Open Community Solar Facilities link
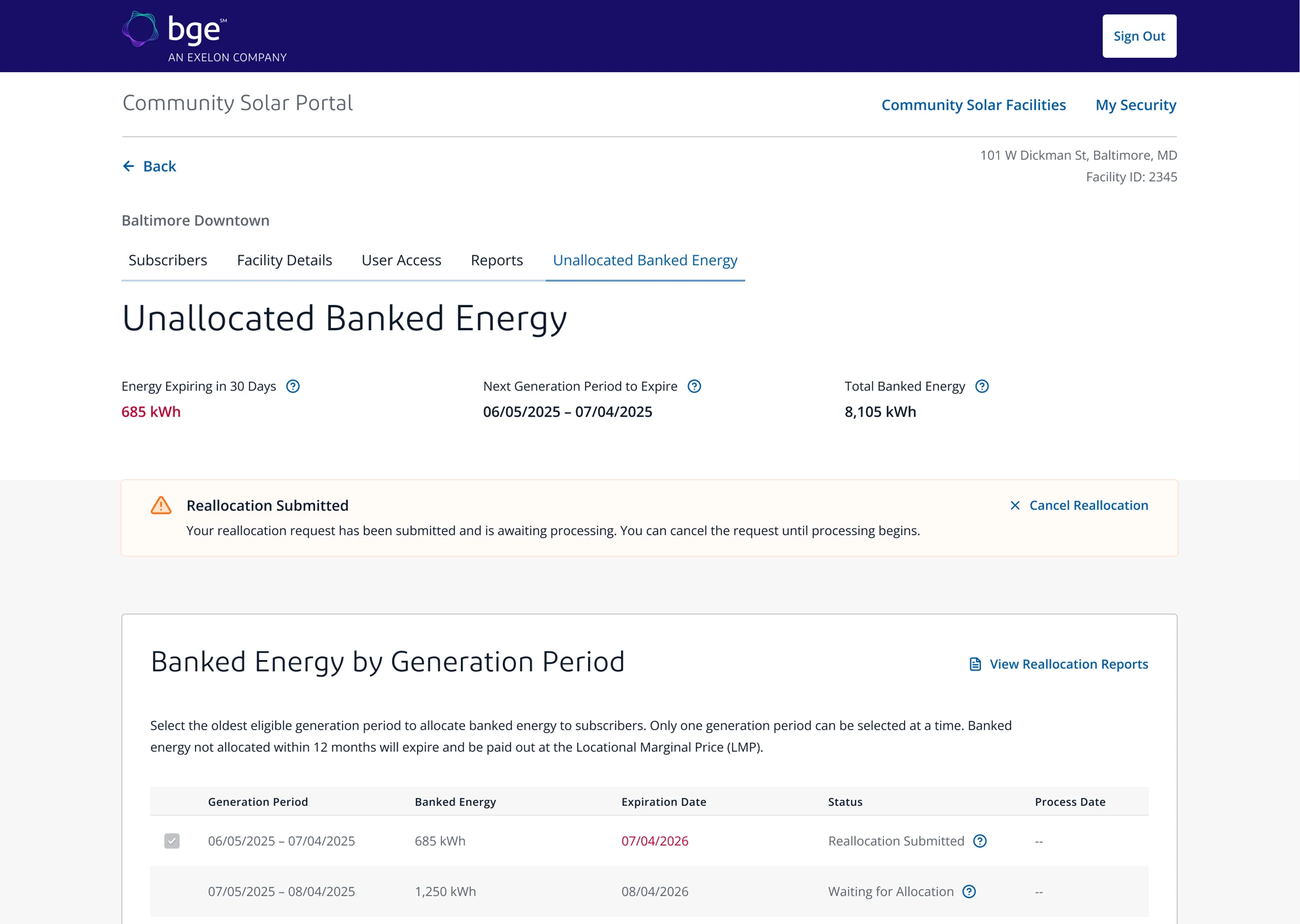 pos(974,105)
